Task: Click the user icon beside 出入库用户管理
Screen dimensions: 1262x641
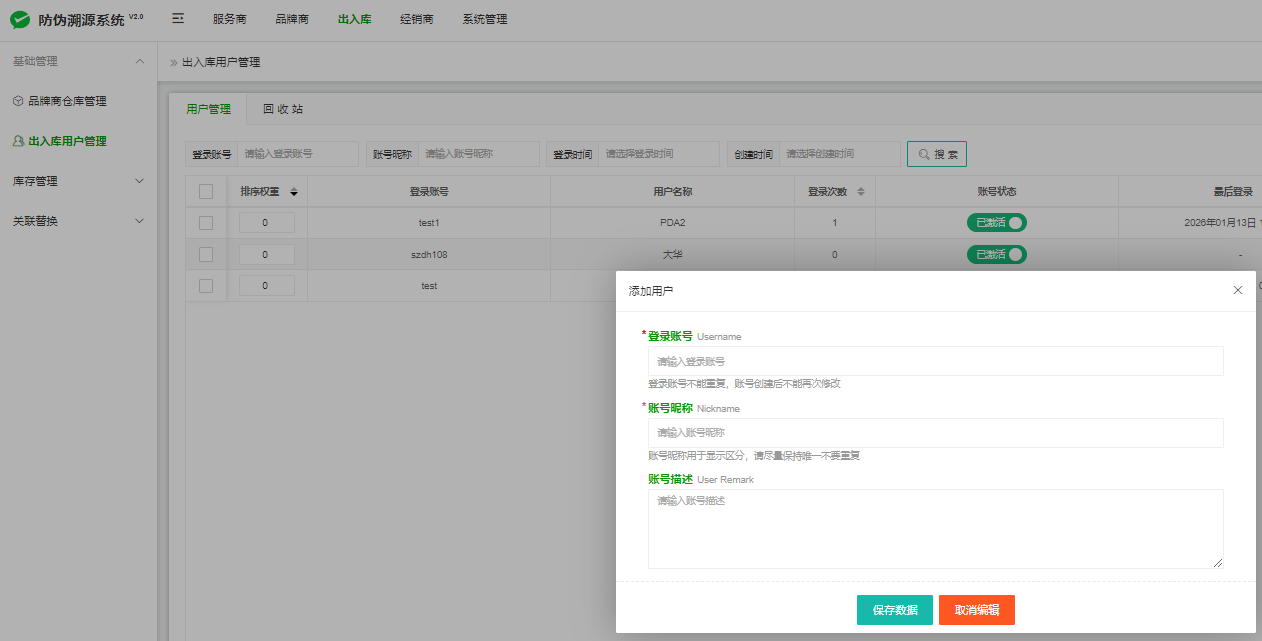Action: coord(18,141)
